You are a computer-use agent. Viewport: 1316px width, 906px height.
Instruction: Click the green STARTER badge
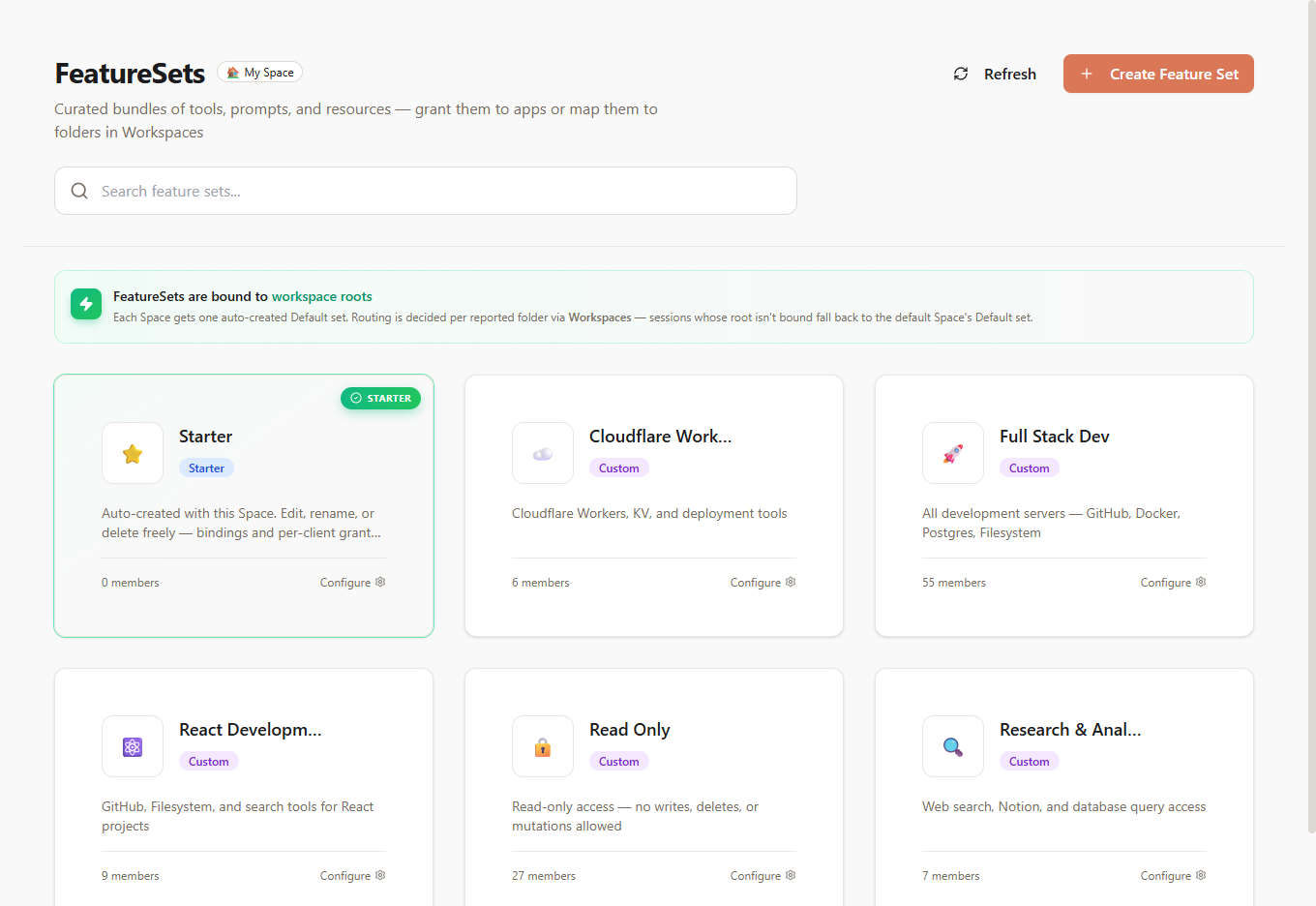pyautogui.click(x=380, y=398)
